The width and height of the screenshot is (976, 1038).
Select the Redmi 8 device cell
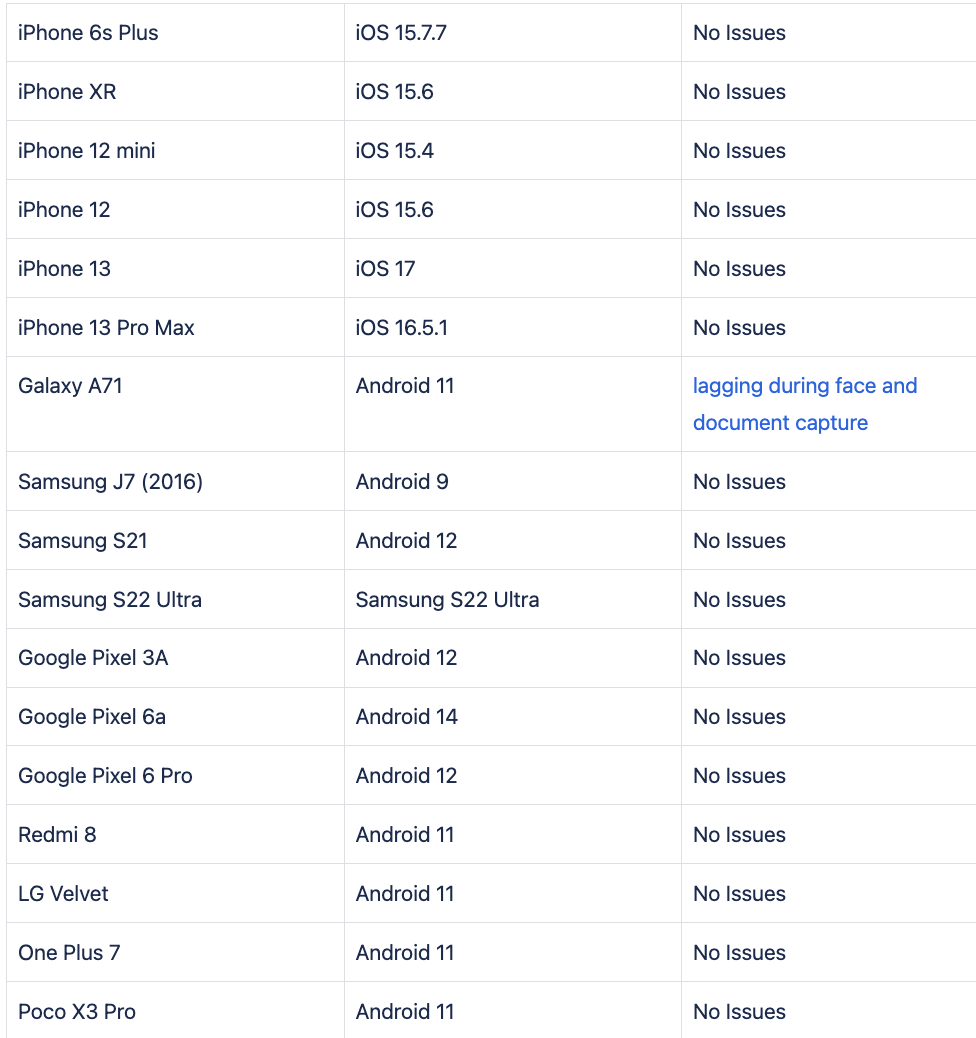[175, 834]
